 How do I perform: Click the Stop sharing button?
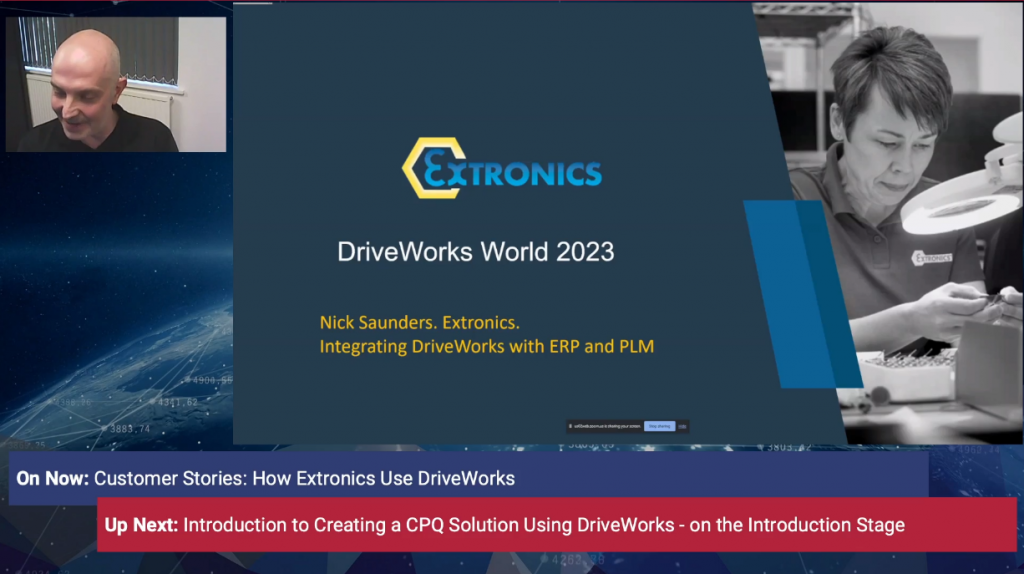pyautogui.click(x=659, y=426)
